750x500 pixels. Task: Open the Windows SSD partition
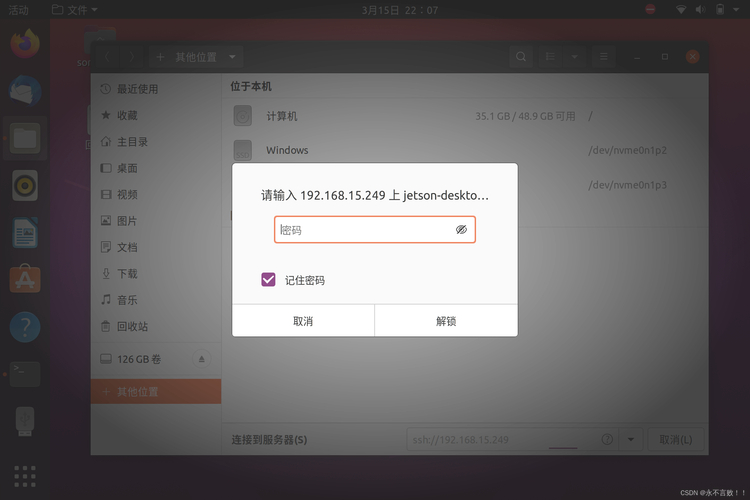(x=465, y=150)
